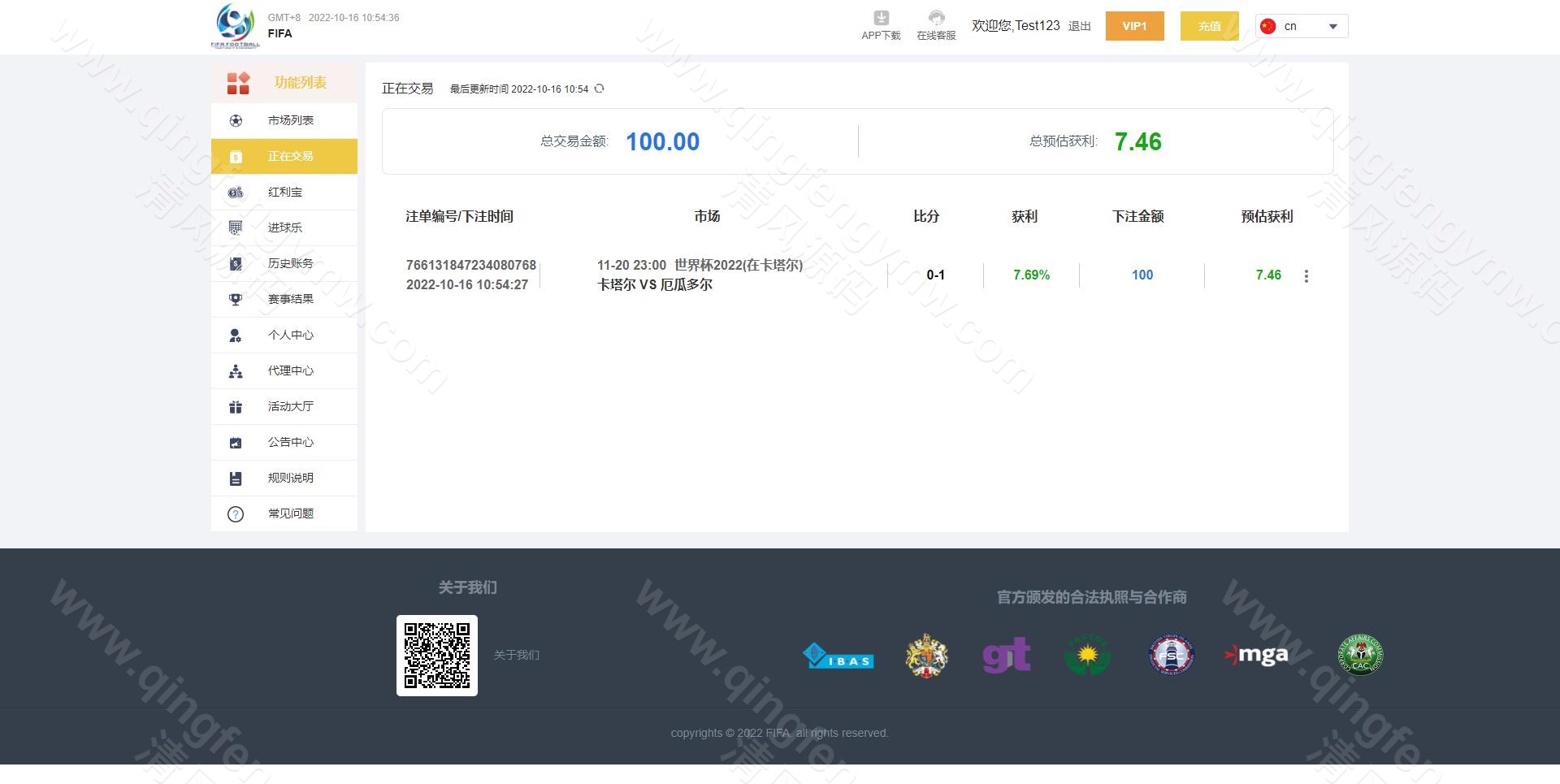This screenshot has width=1560, height=784.
Task: Select the VIP1 badge button
Action: pos(1134,25)
